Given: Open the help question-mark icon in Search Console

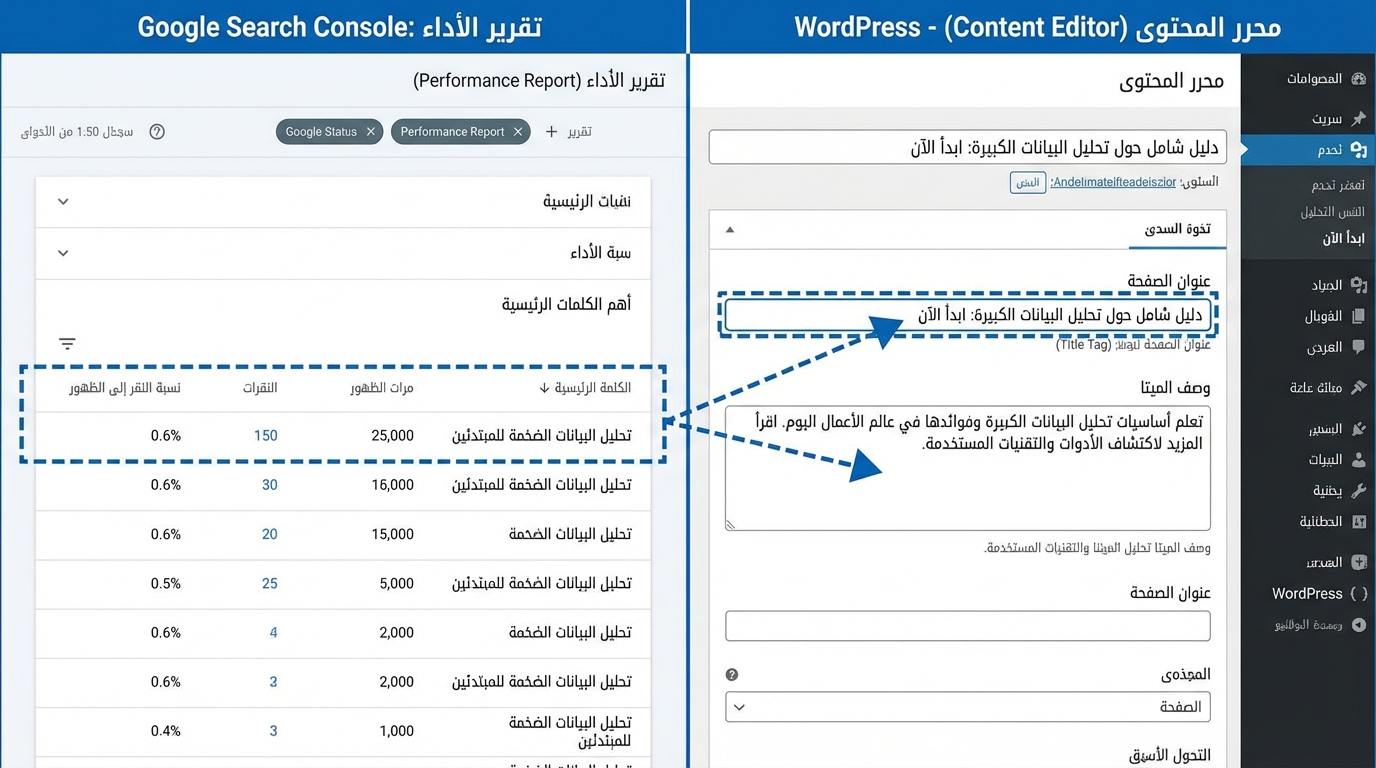Looking at the screenshot, I should [x=157, y=131].
